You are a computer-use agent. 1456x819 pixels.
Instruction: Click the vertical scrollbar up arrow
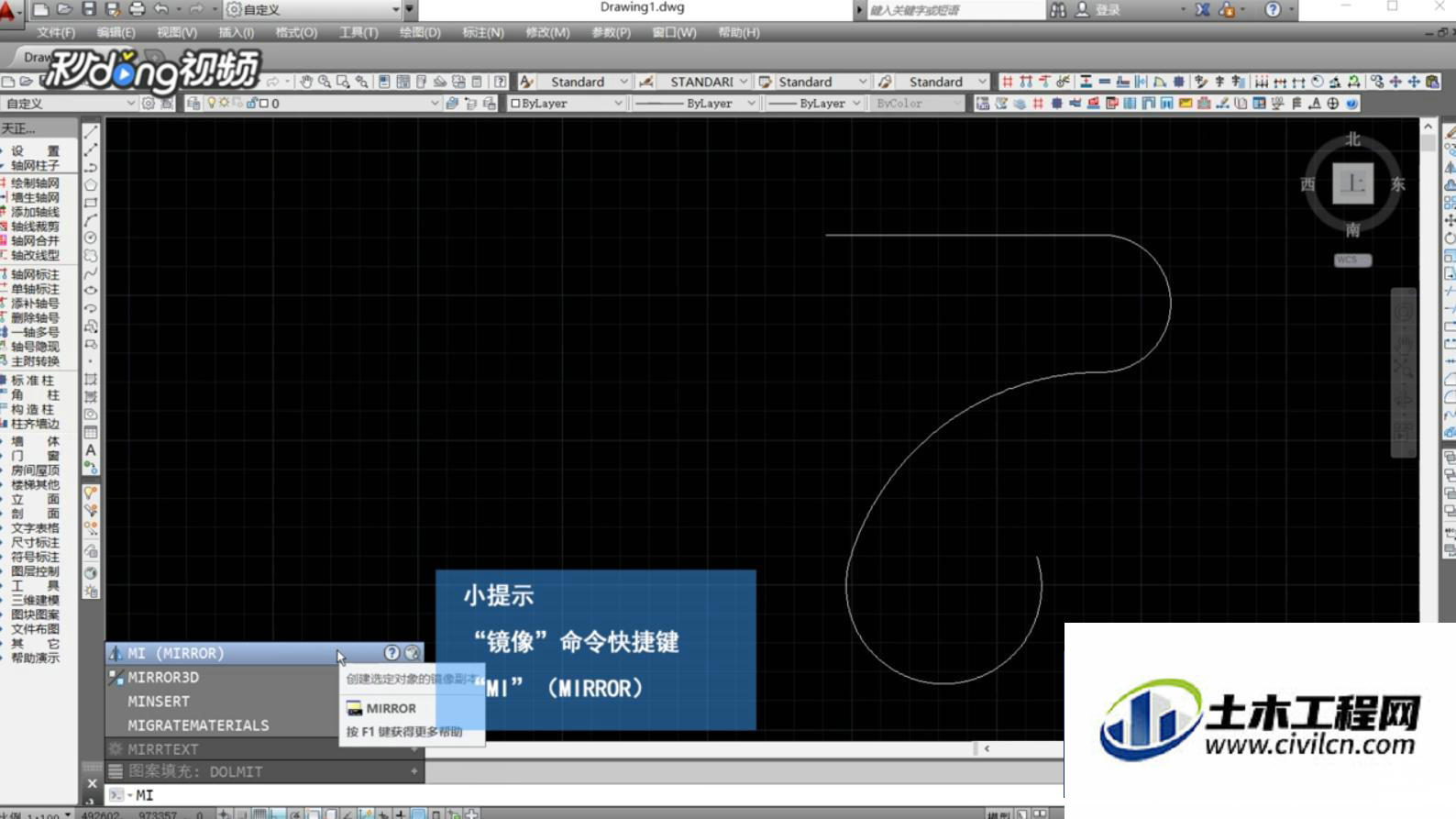1428,127
